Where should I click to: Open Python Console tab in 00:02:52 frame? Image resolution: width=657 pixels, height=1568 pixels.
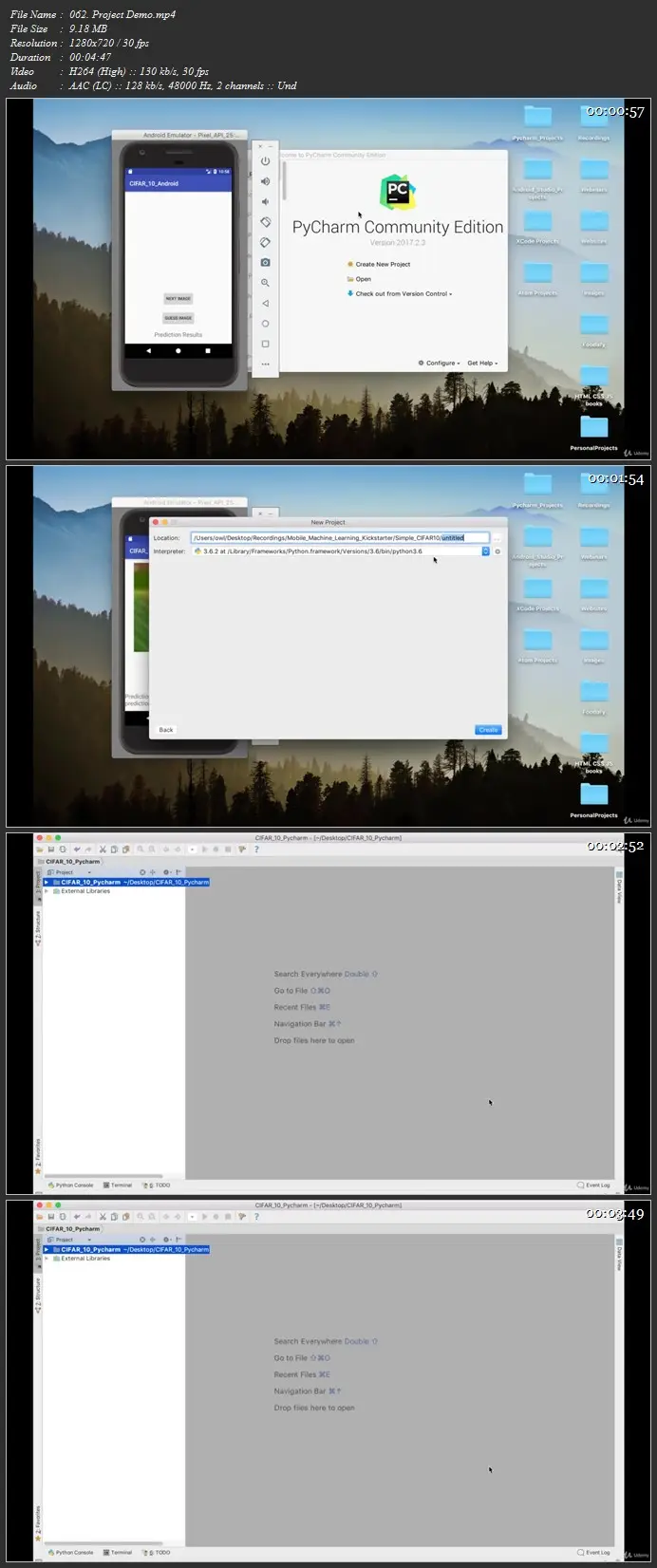pyautogui.click(x=71, y=1185)
